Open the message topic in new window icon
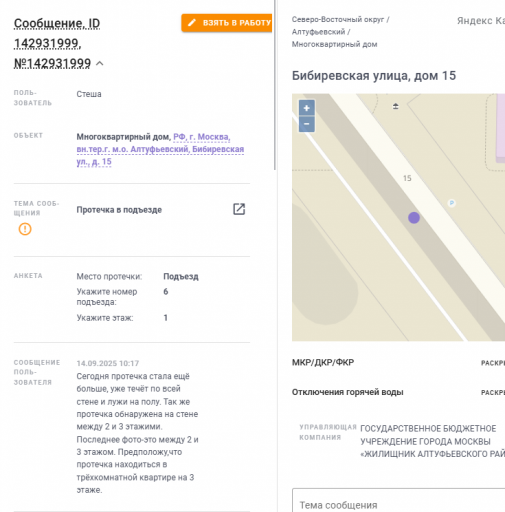Screen dimensions: 505x512 (239, 209)
